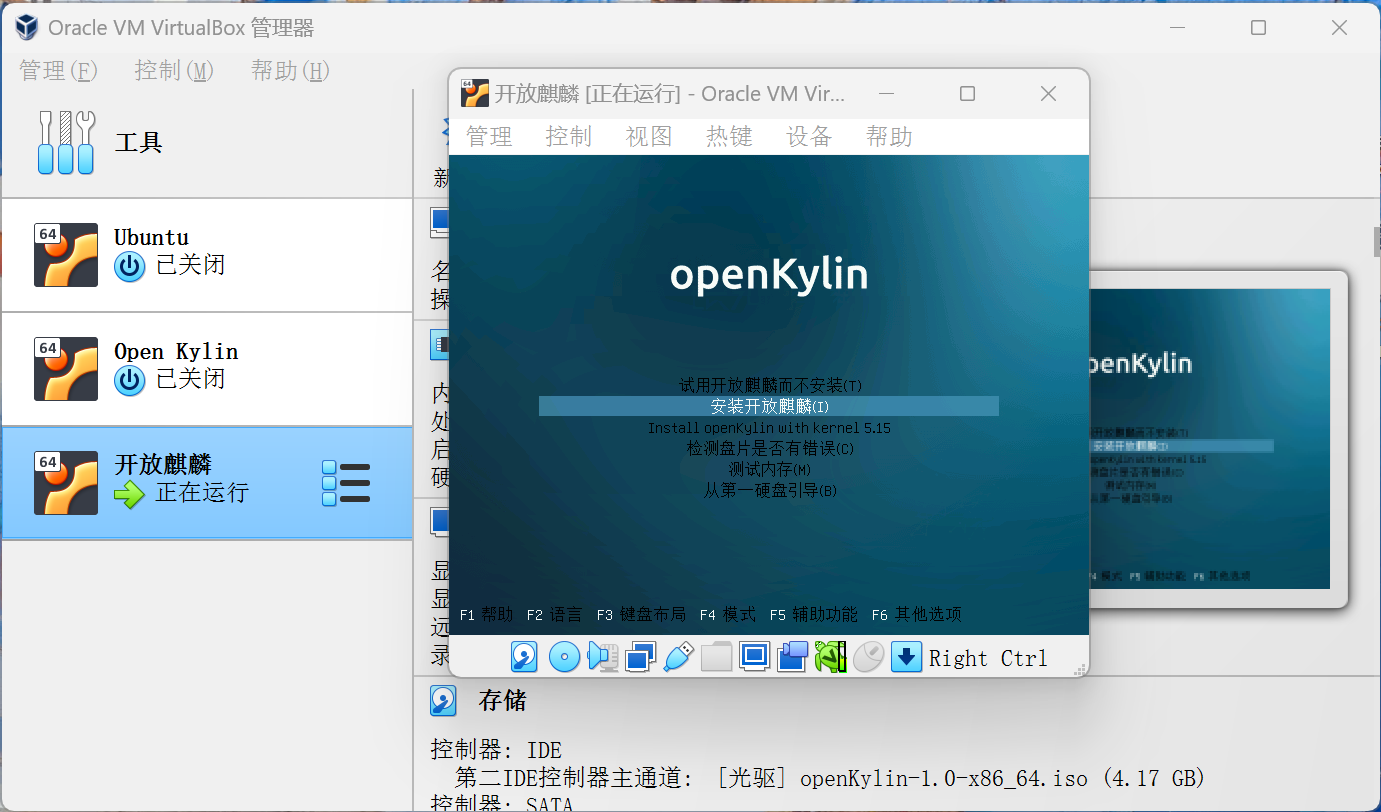Open the list-menu icon beside 开放麒麟
The width and height of the screenshot is (1381, 812).
click(x=346, y=483)
